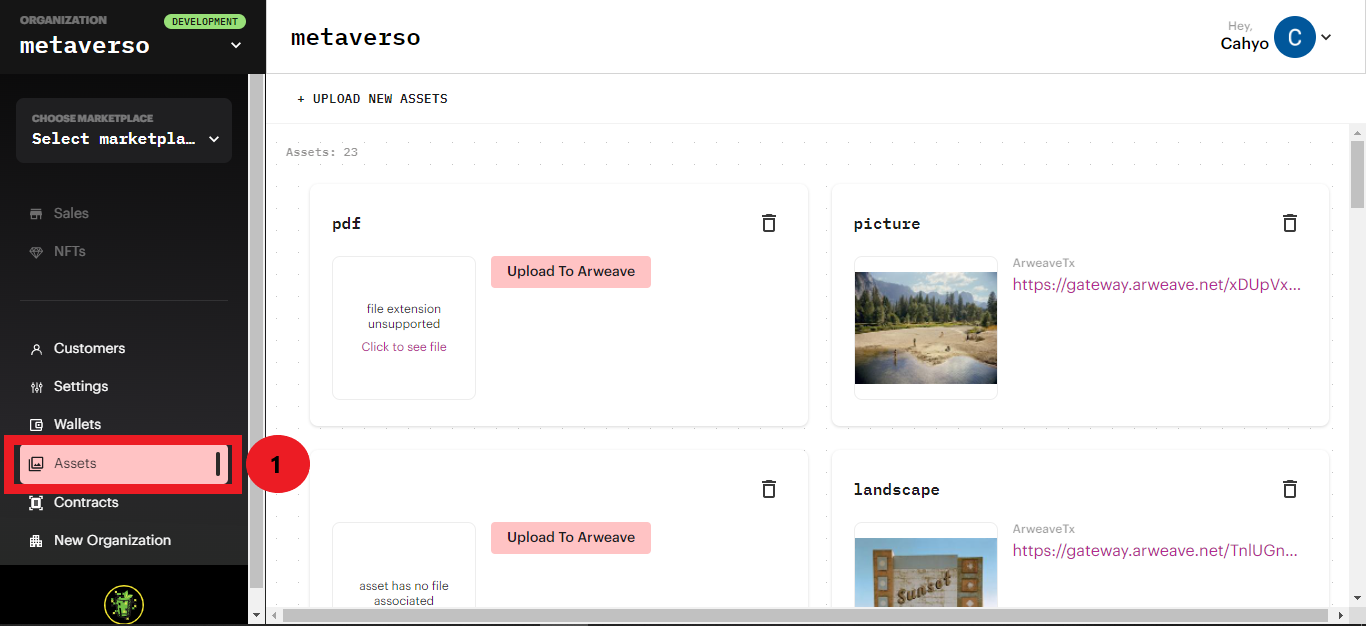The height and width of the screenshot is (626, 1366).
Task: Delete the landscape asset with trash icon
Action: click(1290, 489)
